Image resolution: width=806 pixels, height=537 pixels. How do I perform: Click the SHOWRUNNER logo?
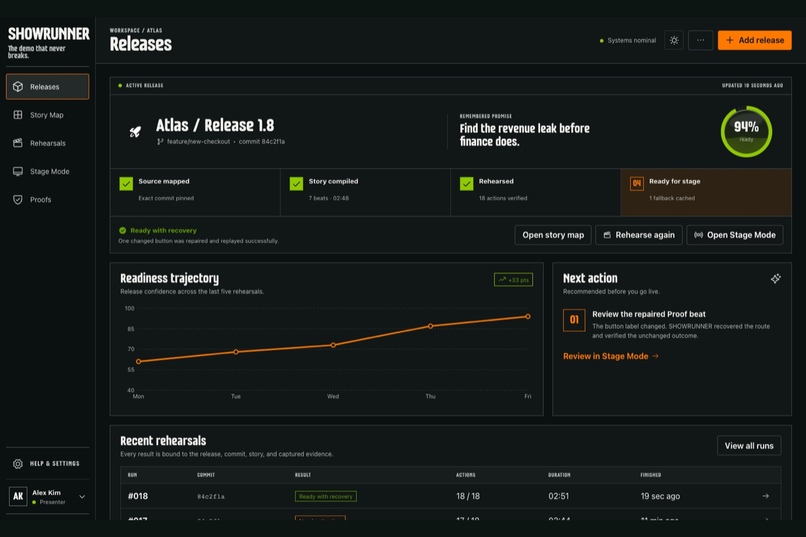48,34
